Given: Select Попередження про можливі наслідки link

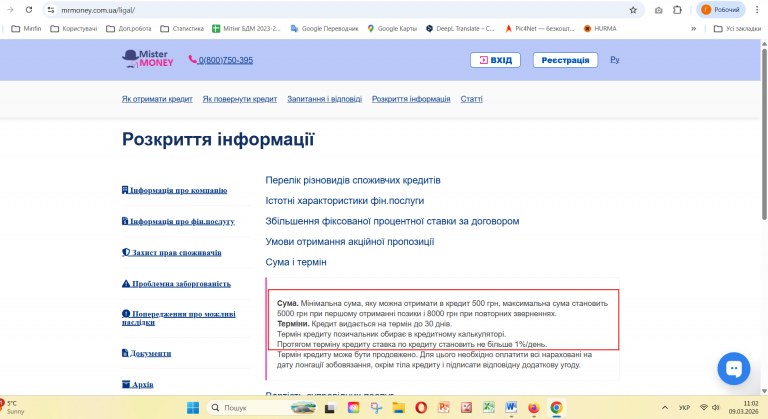Looking at the screenshot, I should [179, 318].
